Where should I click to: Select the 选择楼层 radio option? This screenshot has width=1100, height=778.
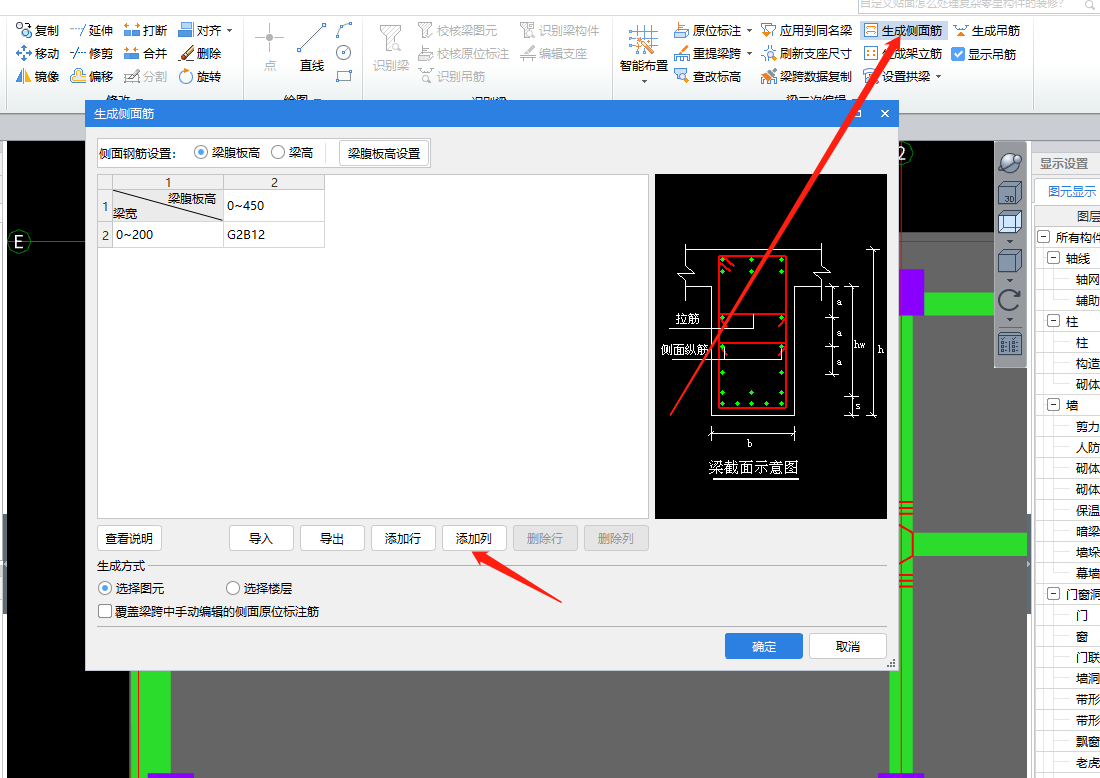coord(233,588)
